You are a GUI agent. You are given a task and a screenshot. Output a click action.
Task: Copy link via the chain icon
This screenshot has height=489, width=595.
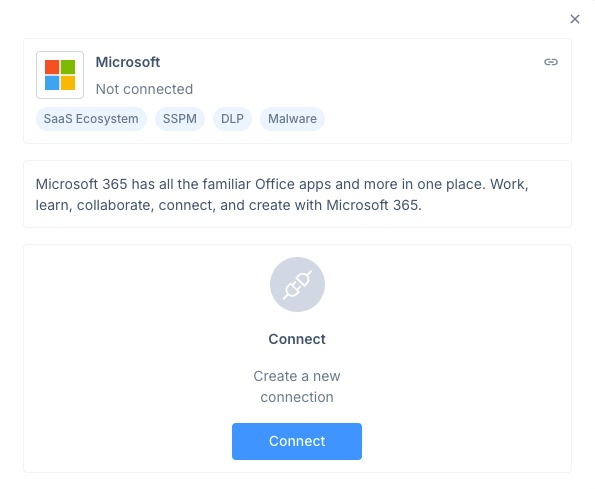[551, 62]
